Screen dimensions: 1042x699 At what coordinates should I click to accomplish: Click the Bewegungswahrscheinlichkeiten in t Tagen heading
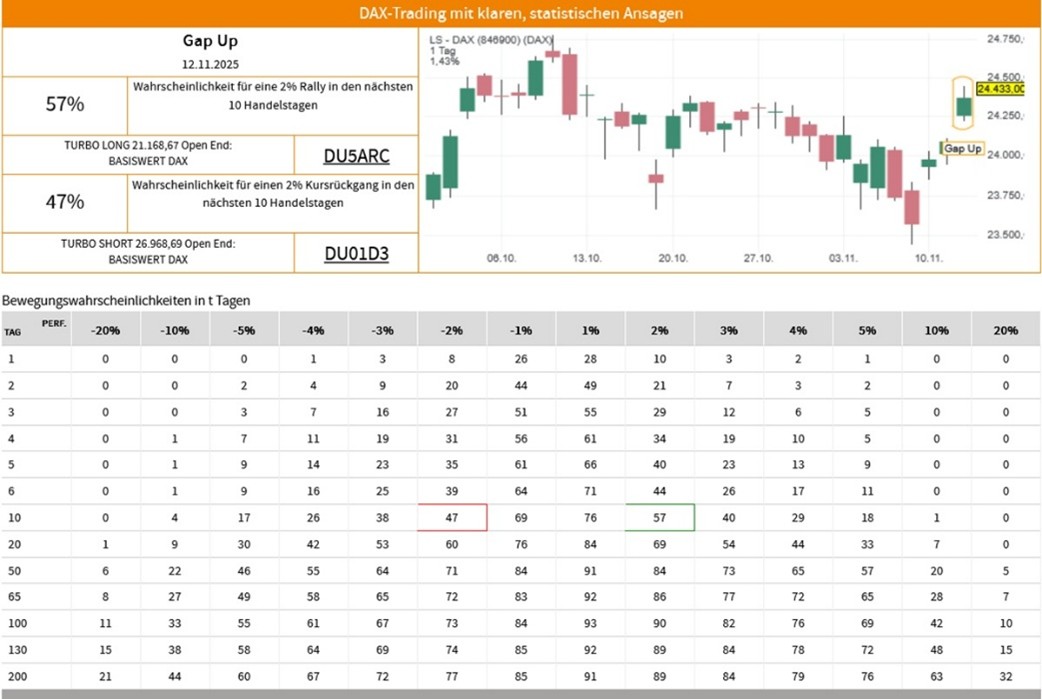click(126, 300)
